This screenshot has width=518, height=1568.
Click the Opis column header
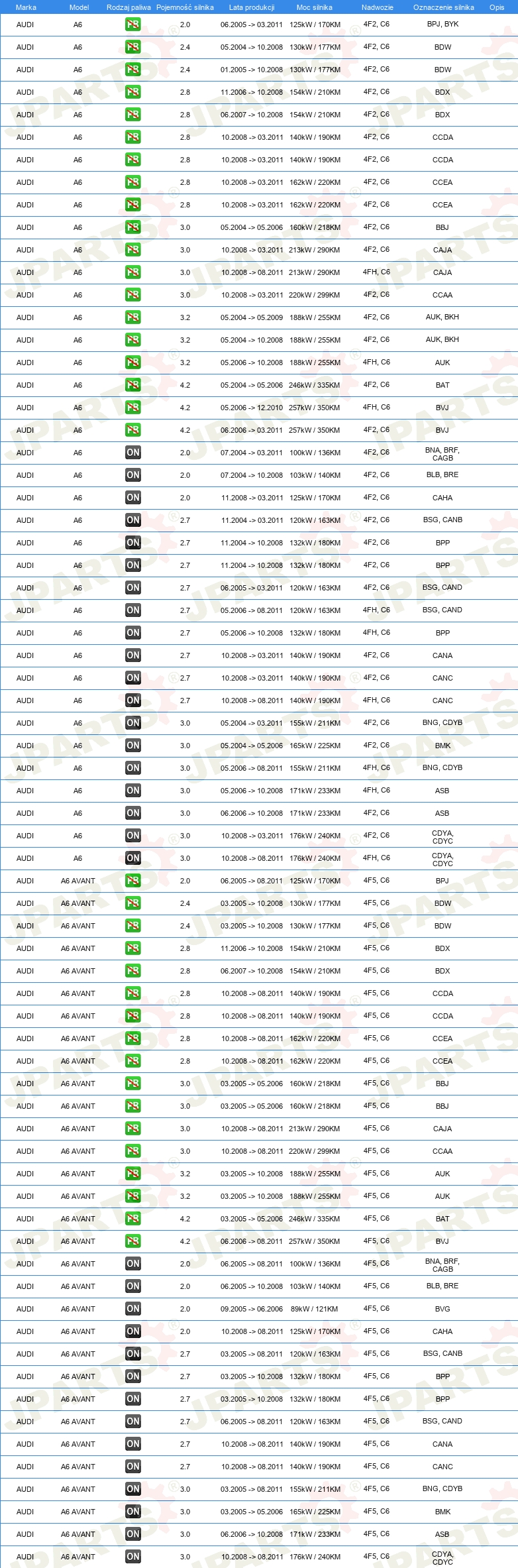point(497,7)
